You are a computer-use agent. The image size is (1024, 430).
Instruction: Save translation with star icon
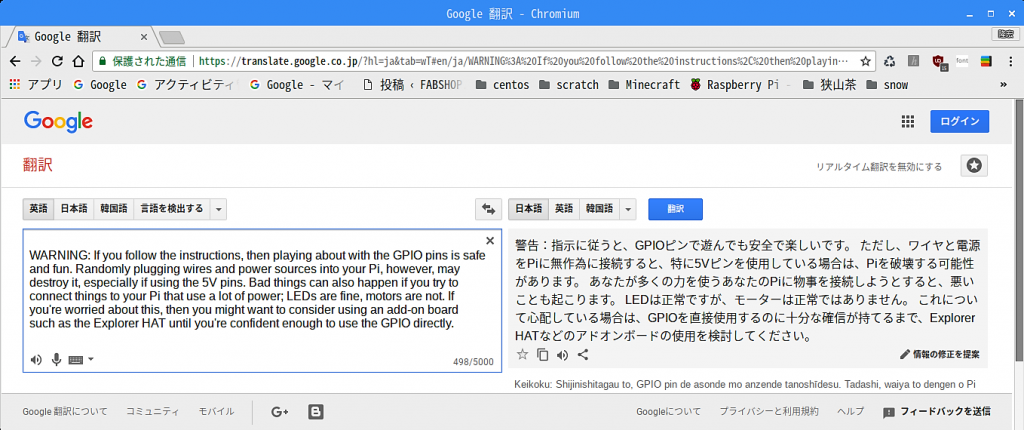(x=522, y=355)
